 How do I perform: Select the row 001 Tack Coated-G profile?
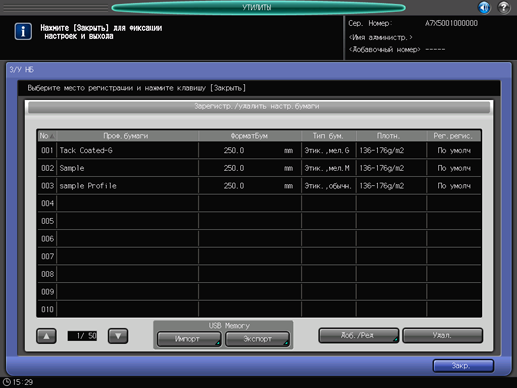pos(259,150)
